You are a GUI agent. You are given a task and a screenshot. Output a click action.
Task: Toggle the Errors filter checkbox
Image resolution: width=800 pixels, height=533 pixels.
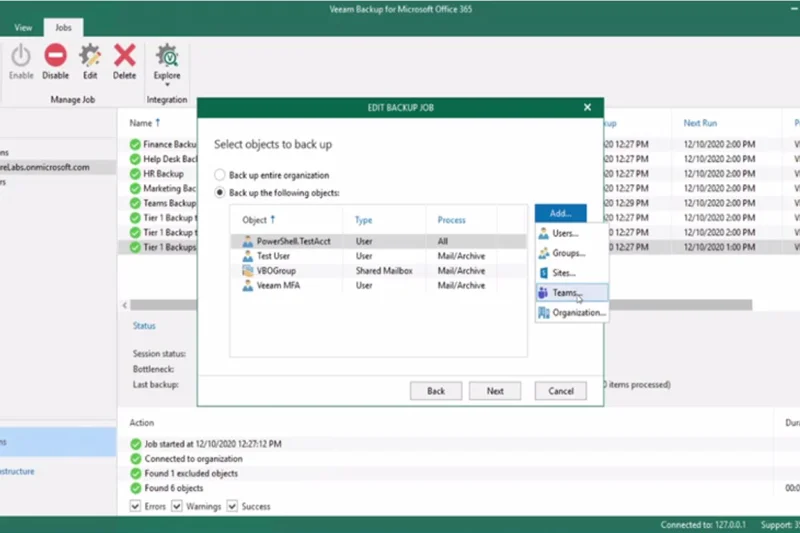[x=135, y=506]
